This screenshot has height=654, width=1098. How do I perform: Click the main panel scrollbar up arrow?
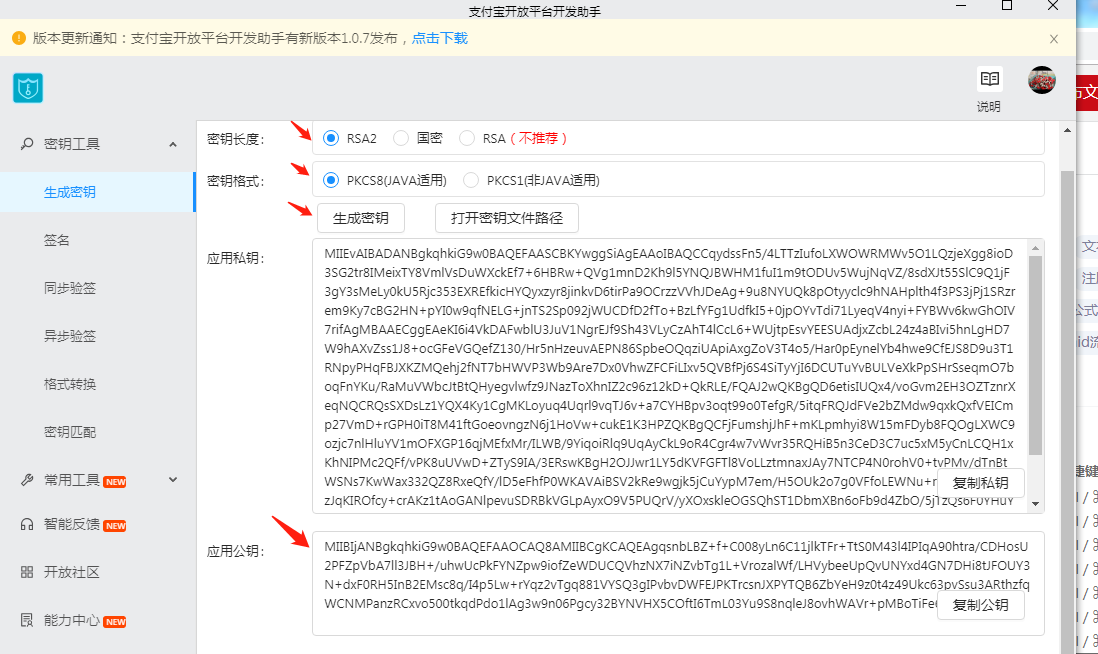[x=1067, y=130]
